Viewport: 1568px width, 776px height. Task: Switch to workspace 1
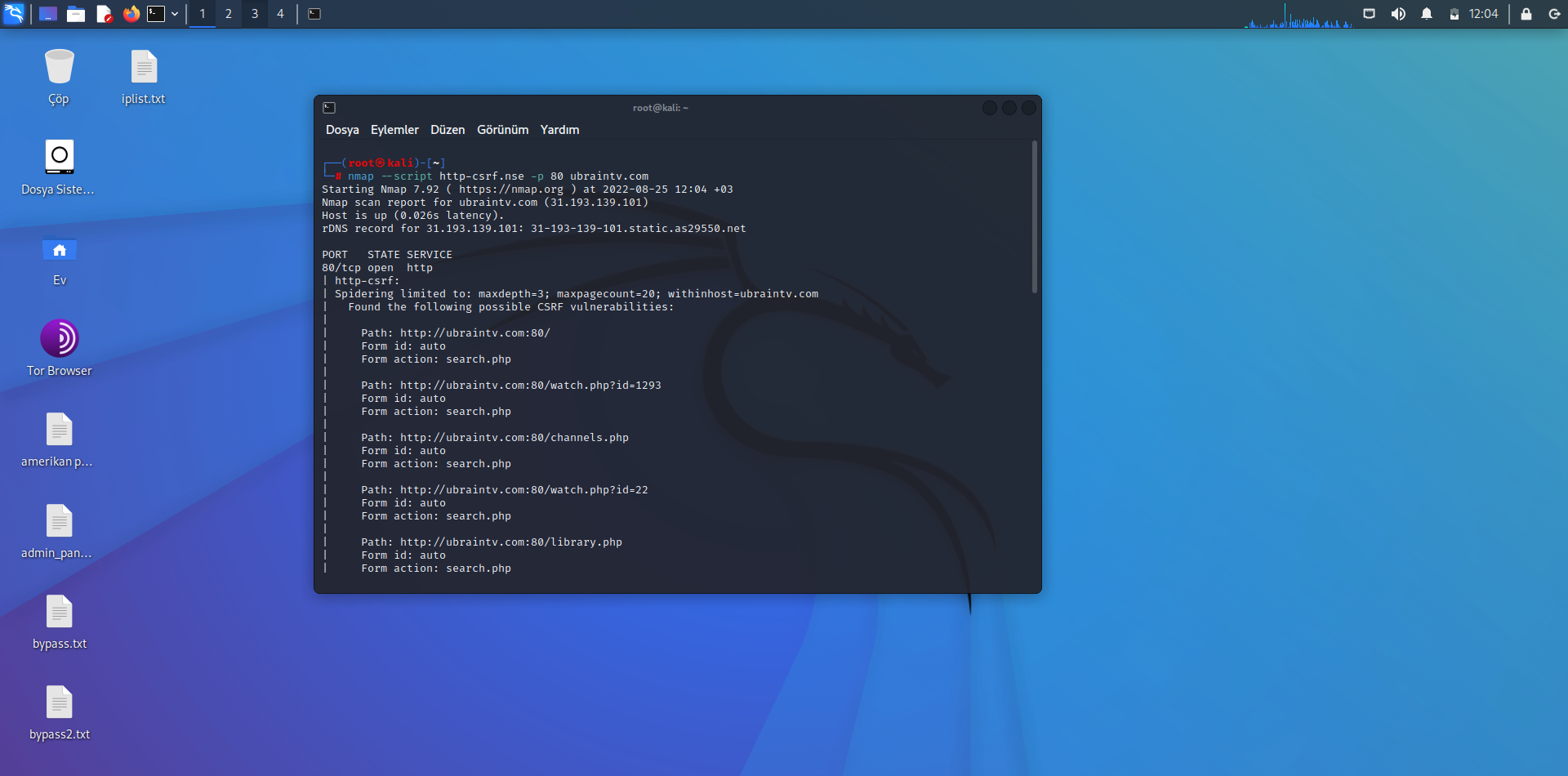(x=203, y=14)
